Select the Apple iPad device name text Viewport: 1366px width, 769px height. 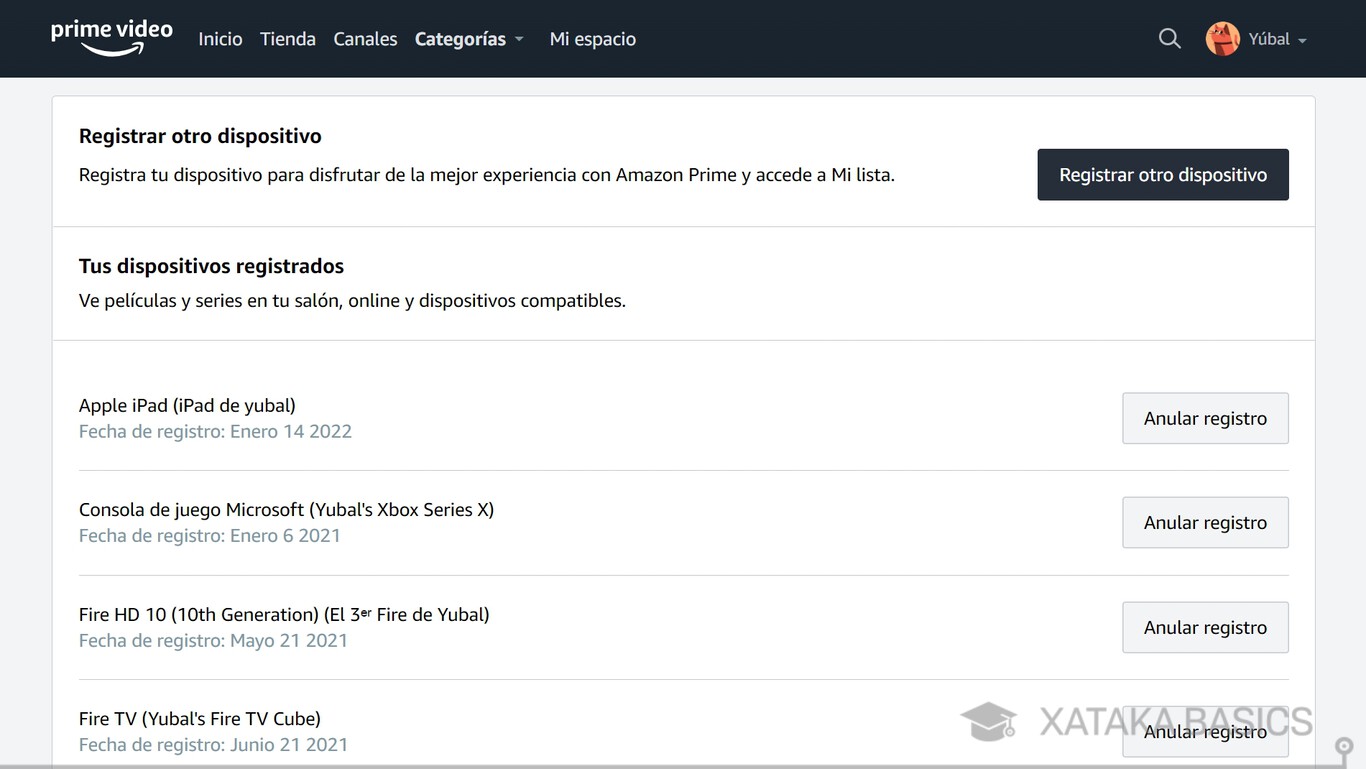click(187, 405)
